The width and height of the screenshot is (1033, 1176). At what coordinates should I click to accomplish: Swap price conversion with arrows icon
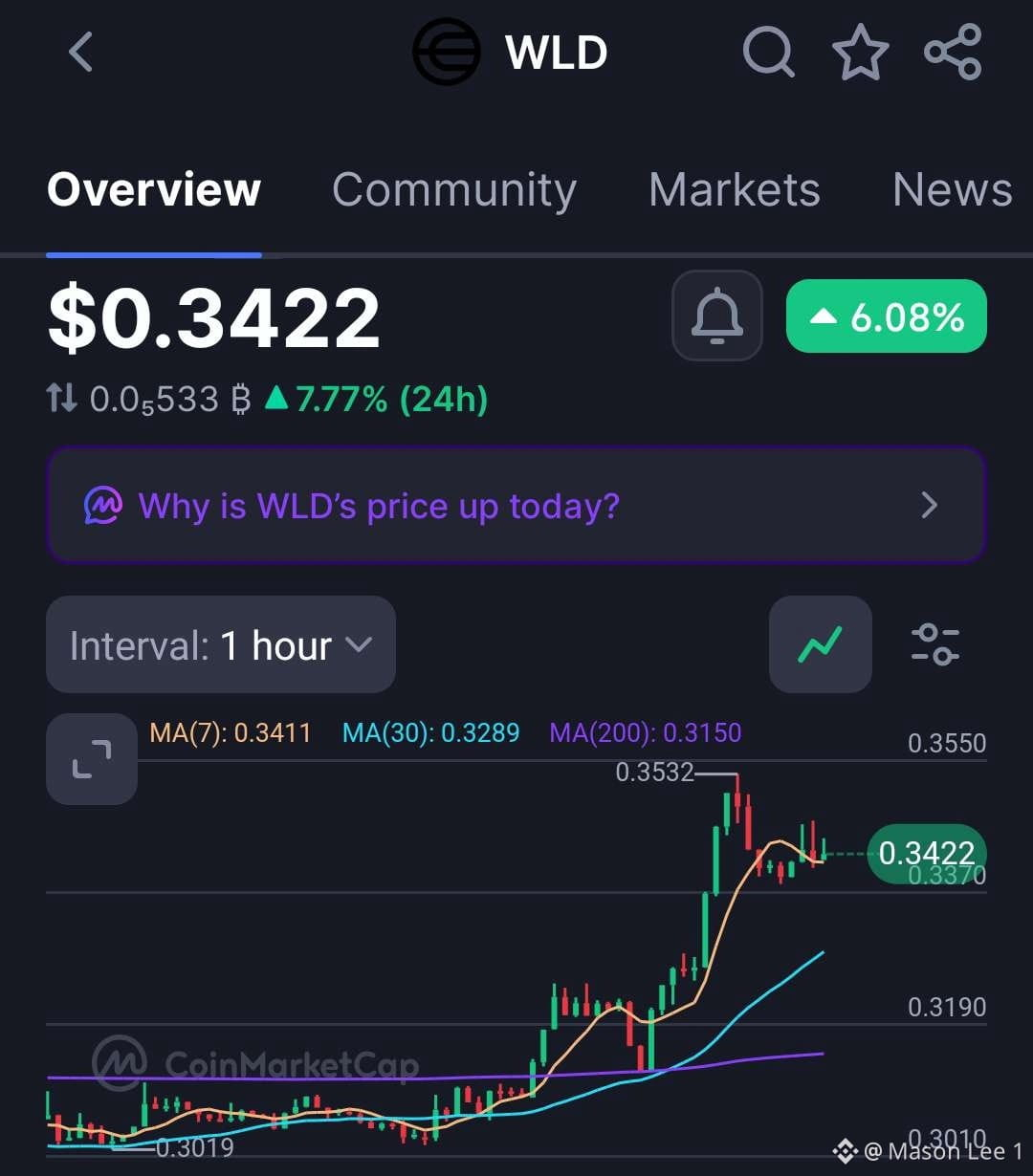coord(62,399)
